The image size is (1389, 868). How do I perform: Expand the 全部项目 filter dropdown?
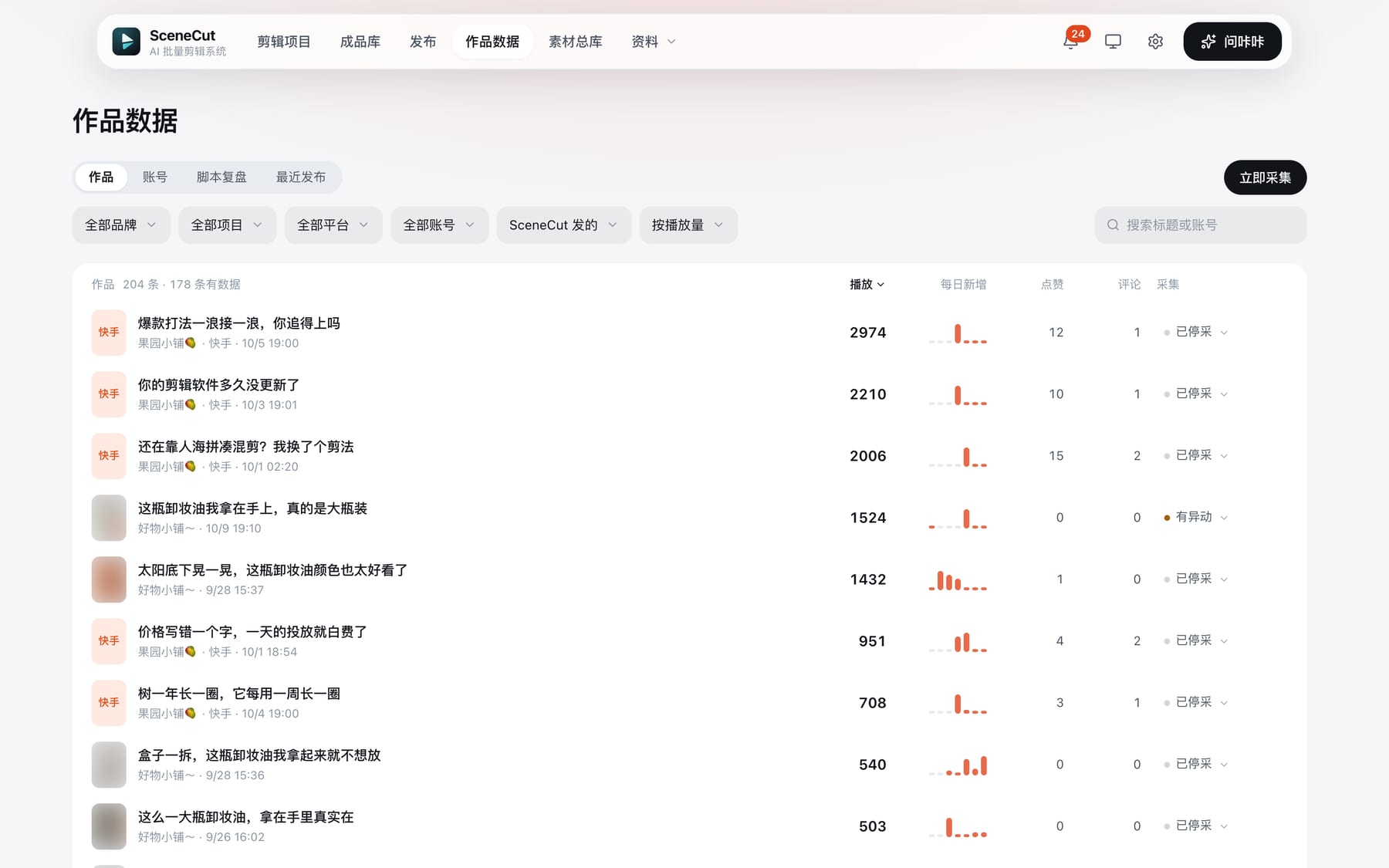pyautogui.click(x=227, y=225)
